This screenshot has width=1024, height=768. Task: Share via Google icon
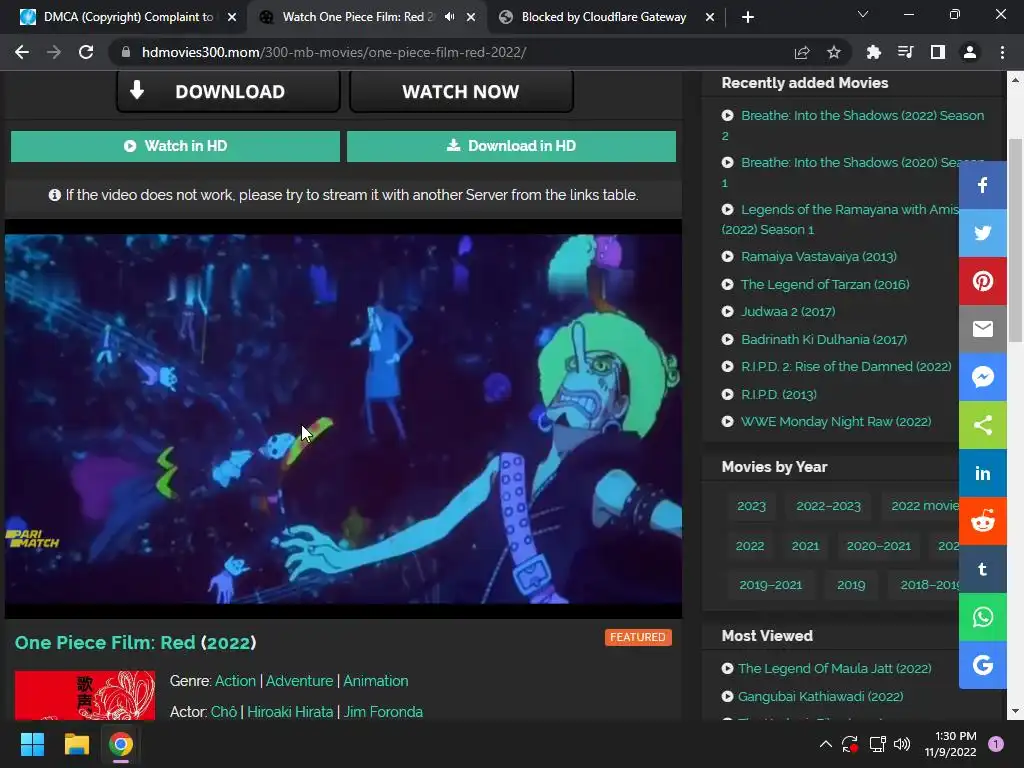982,665
